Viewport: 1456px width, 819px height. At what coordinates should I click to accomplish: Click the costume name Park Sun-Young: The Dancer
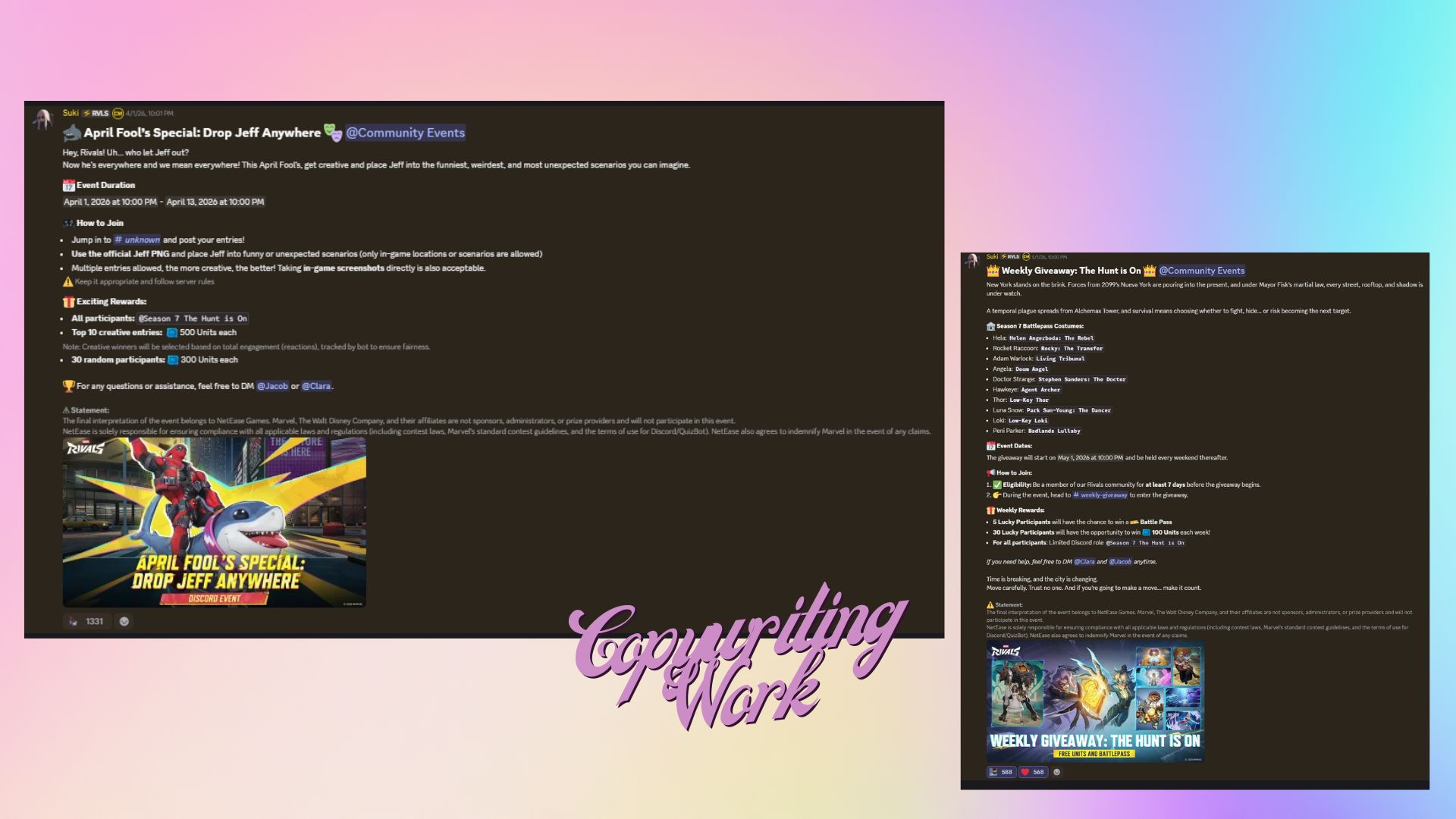coord(1068,410)
